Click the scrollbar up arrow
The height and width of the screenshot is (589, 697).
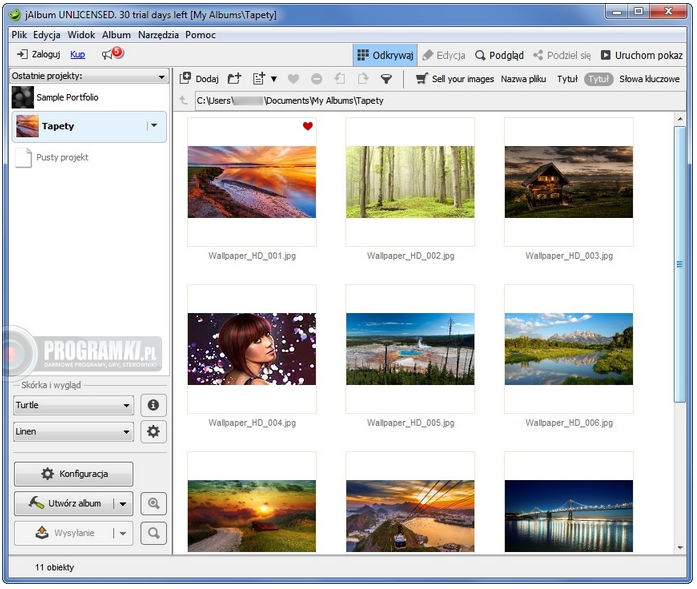click(x=680, y=119)
